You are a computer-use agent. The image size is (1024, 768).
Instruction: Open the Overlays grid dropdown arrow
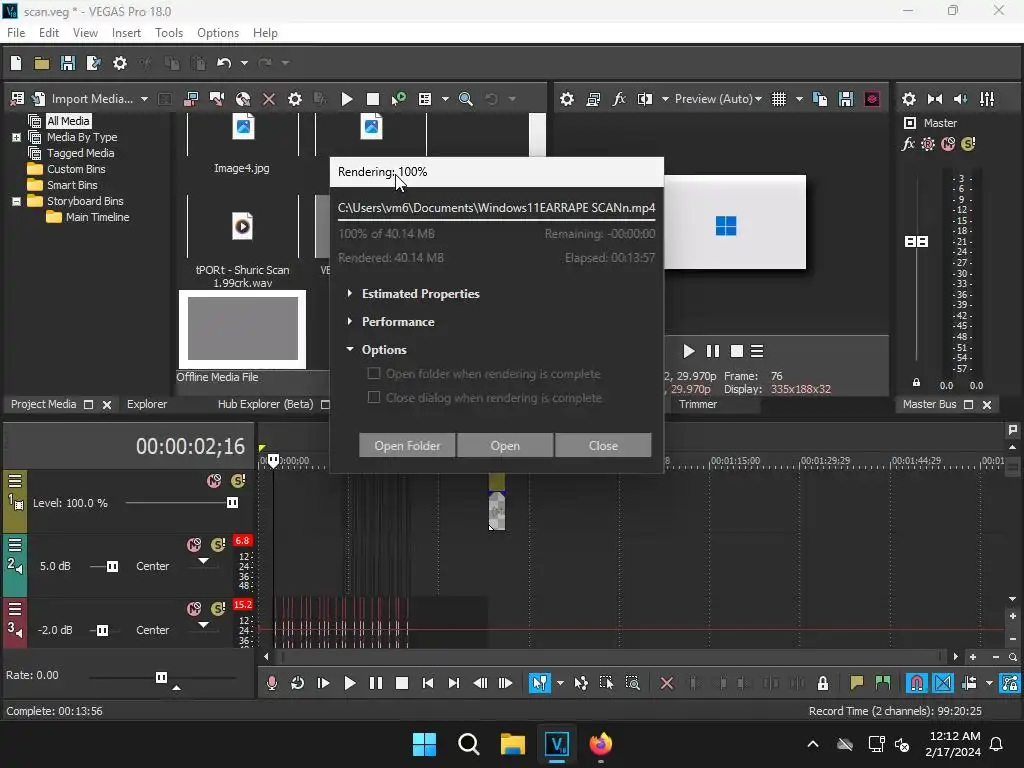799,99
